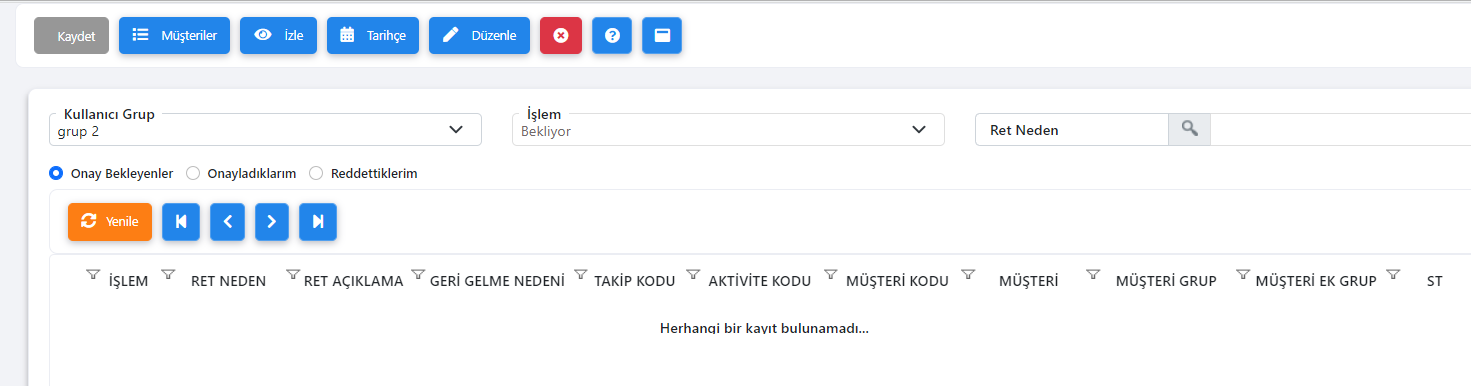1471x386 pixels.
Task: Click the input field after Ret Neden search
Action: [x=1340, y=129]
